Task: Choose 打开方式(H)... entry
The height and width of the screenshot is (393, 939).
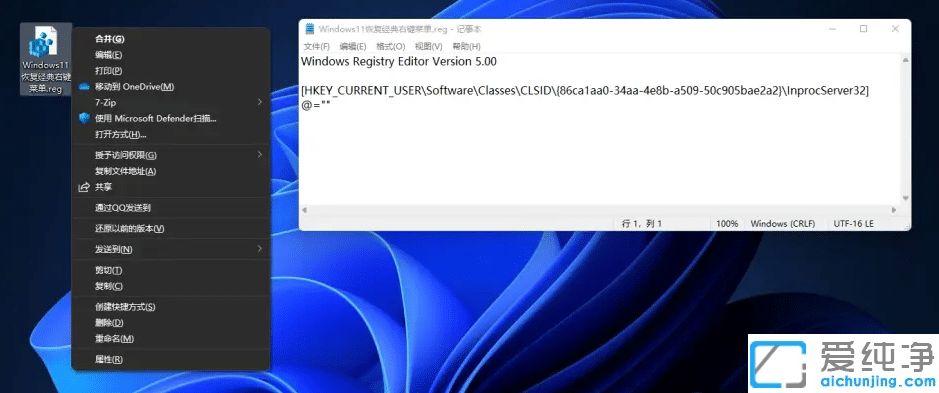Action: coord(171,135)
